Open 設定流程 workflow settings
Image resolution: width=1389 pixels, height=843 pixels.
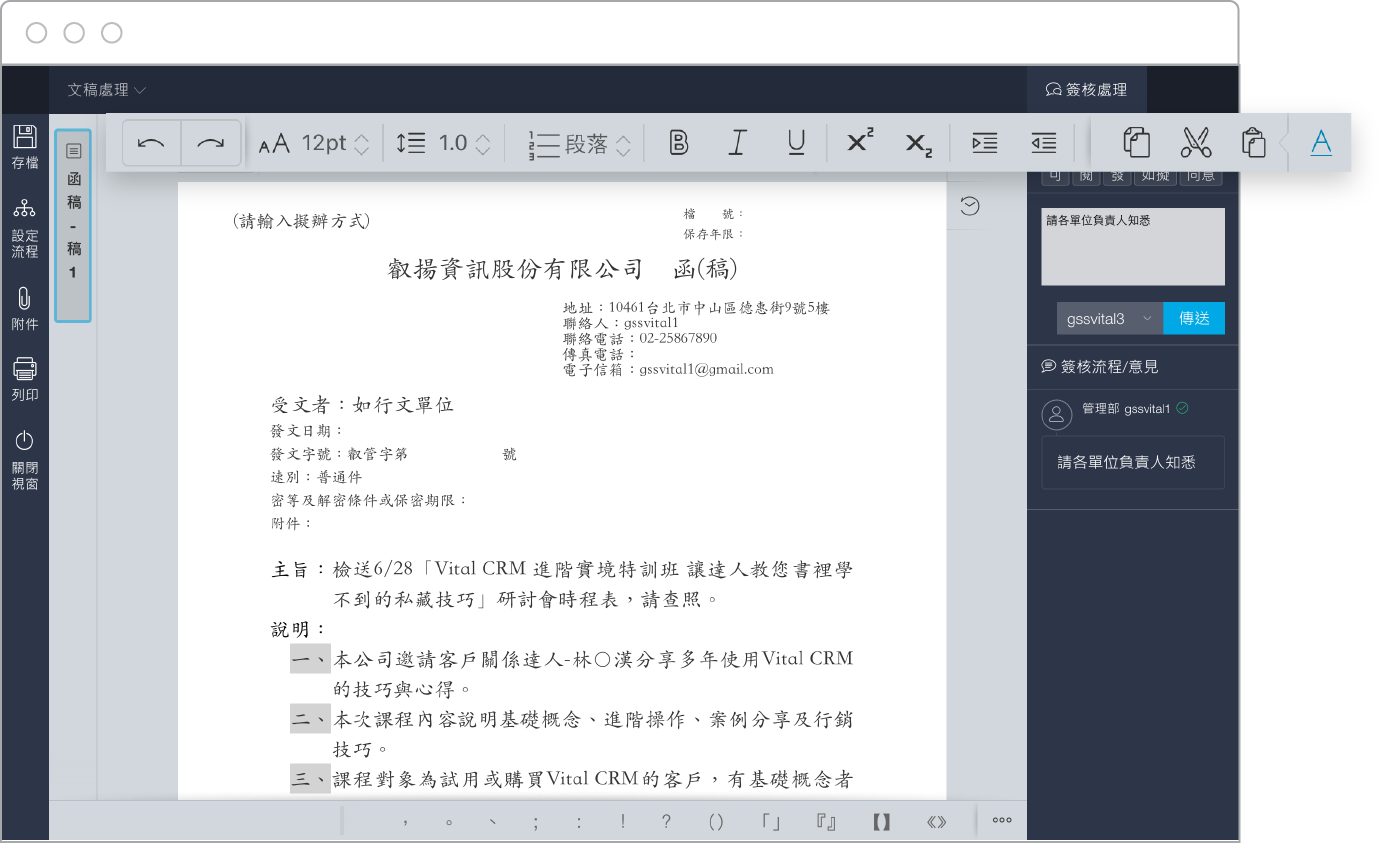coord(25,228)
